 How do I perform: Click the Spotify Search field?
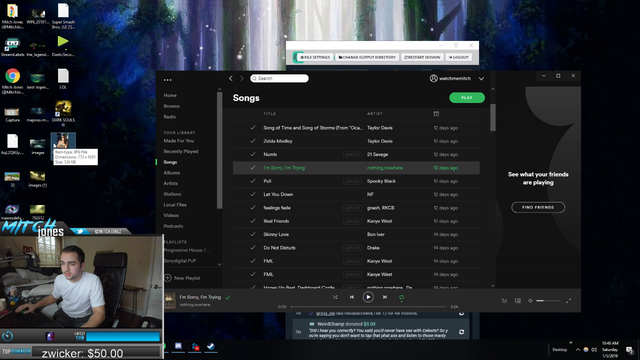pyautogui.click(x=280, y=78)
